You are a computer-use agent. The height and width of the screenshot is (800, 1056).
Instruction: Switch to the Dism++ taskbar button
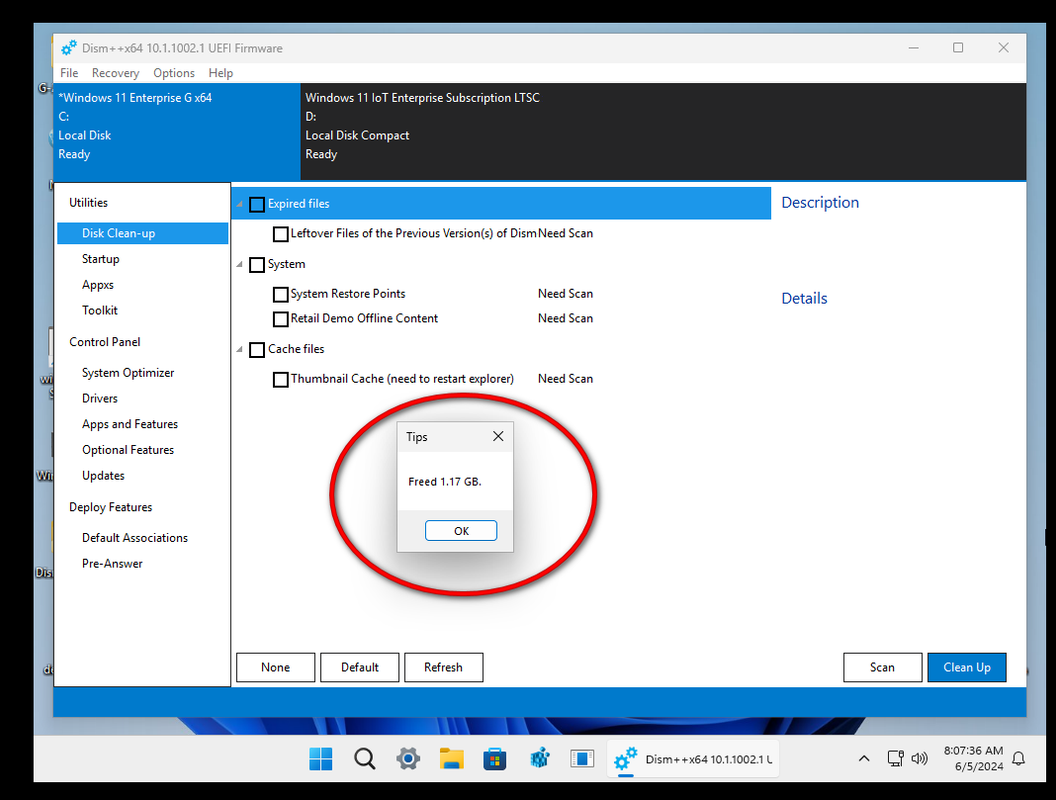[x=693, y=759]
